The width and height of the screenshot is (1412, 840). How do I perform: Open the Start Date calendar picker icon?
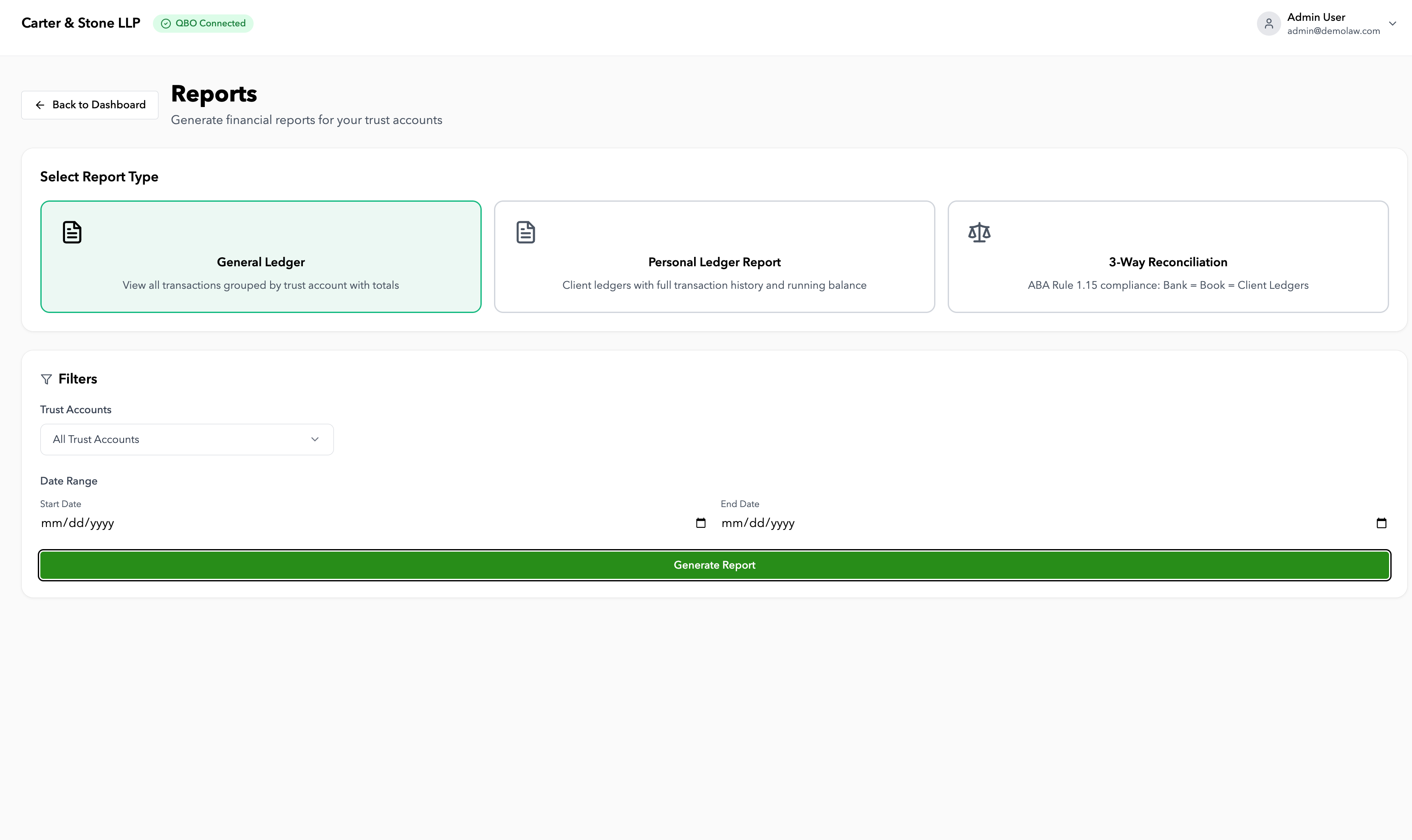701,523
